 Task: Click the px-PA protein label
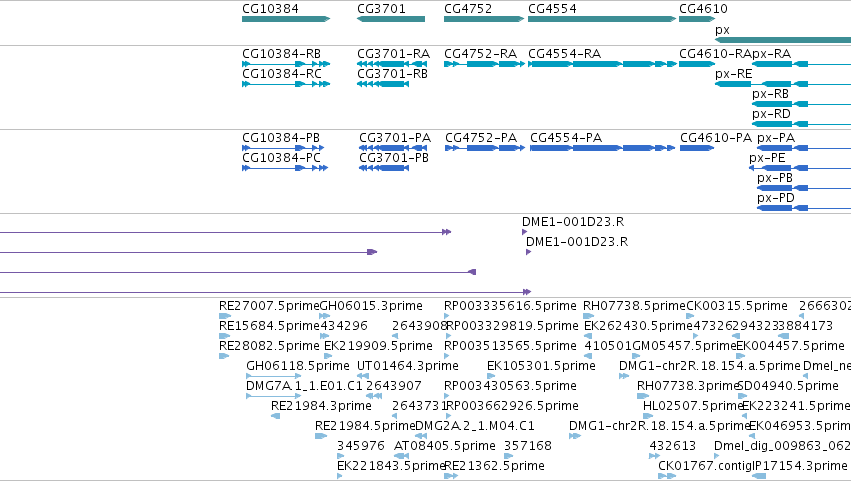point(776,138)
